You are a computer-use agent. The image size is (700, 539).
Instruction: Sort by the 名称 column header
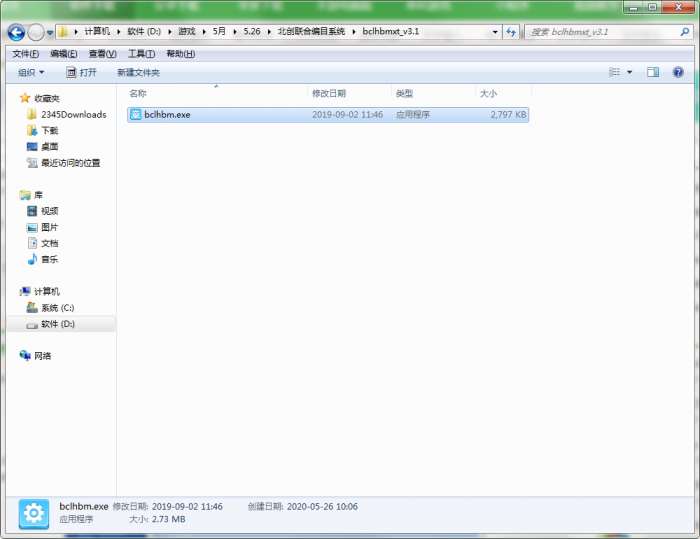pos(138,93)
